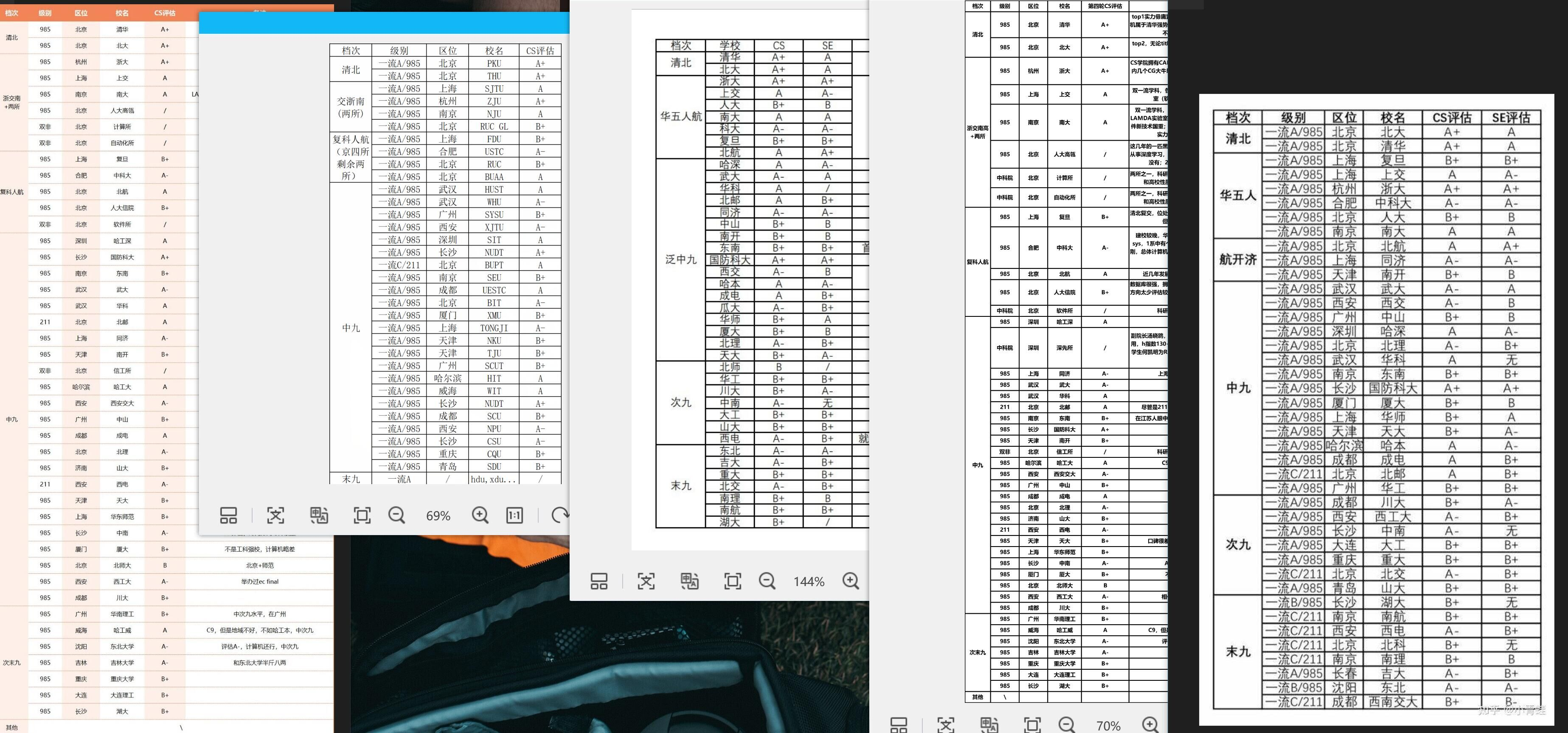This screenshot has height=733, width=1568.
Task: Click blue title bar of 69% viewer
Action: coord(384,23)
